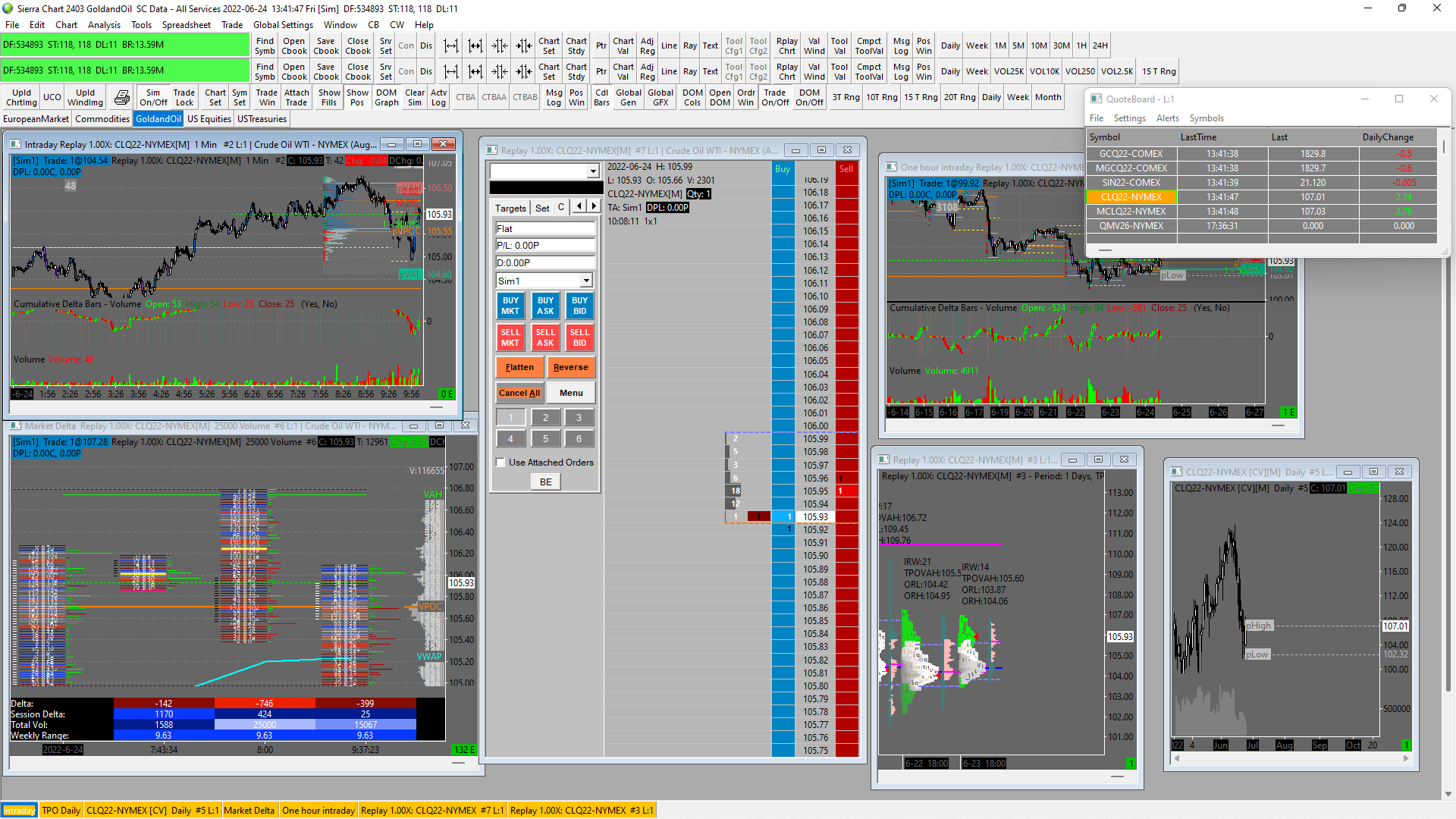The image size is (1456, 819).
Task: Click the compress bar spacing icon in second toolbar row
Action: [x=500, y=72]
